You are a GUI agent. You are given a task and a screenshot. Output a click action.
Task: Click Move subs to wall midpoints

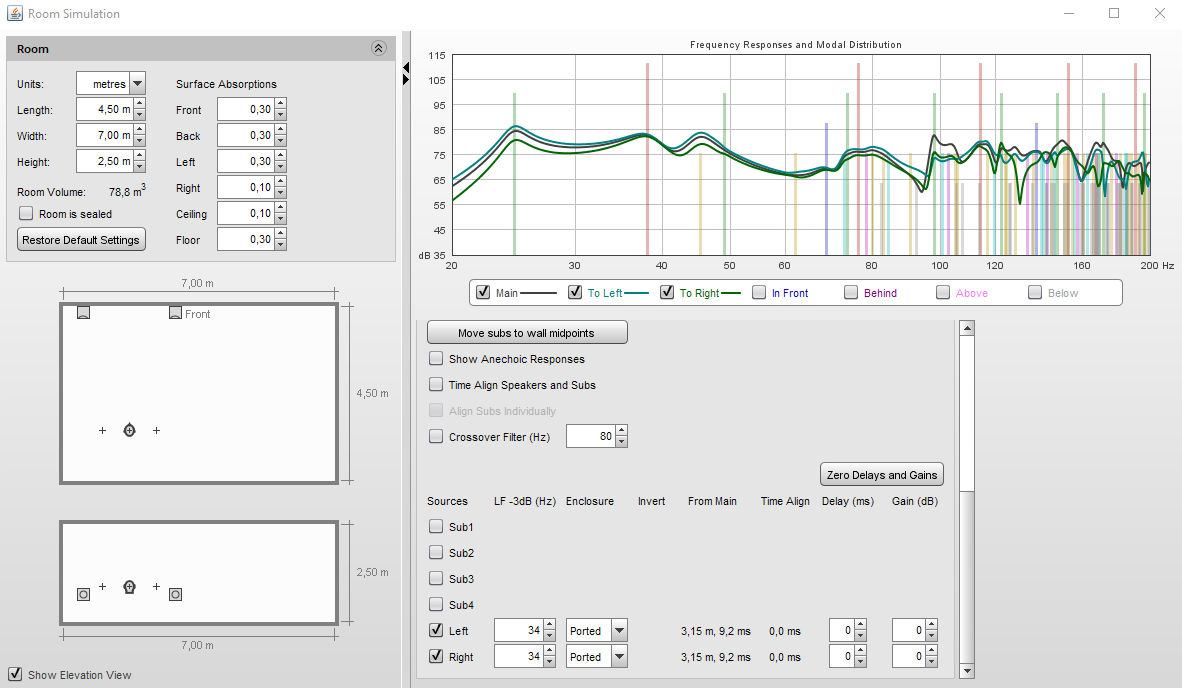pos(527,332)
